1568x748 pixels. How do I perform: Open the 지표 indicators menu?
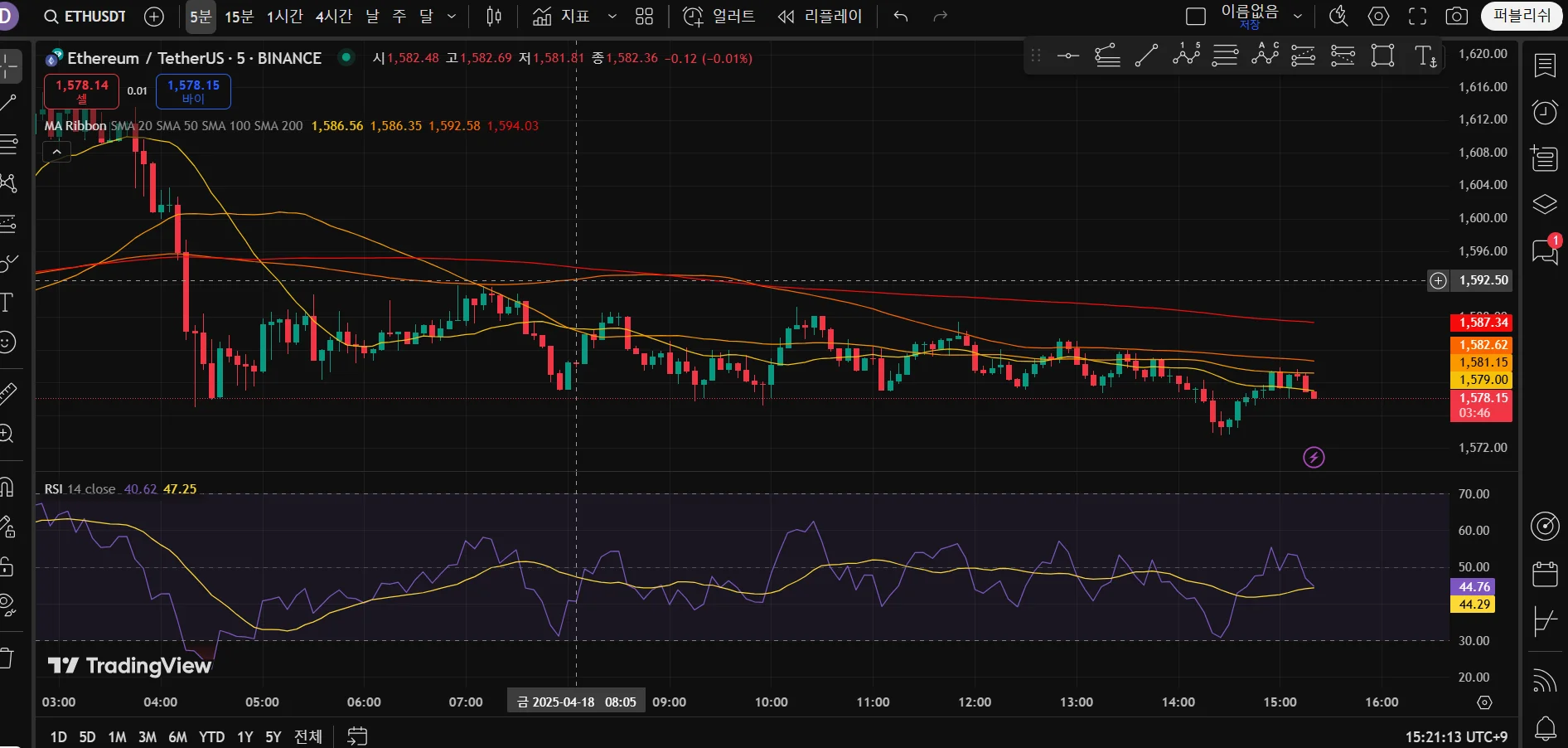pyautogui.click(x=562, y=17)
